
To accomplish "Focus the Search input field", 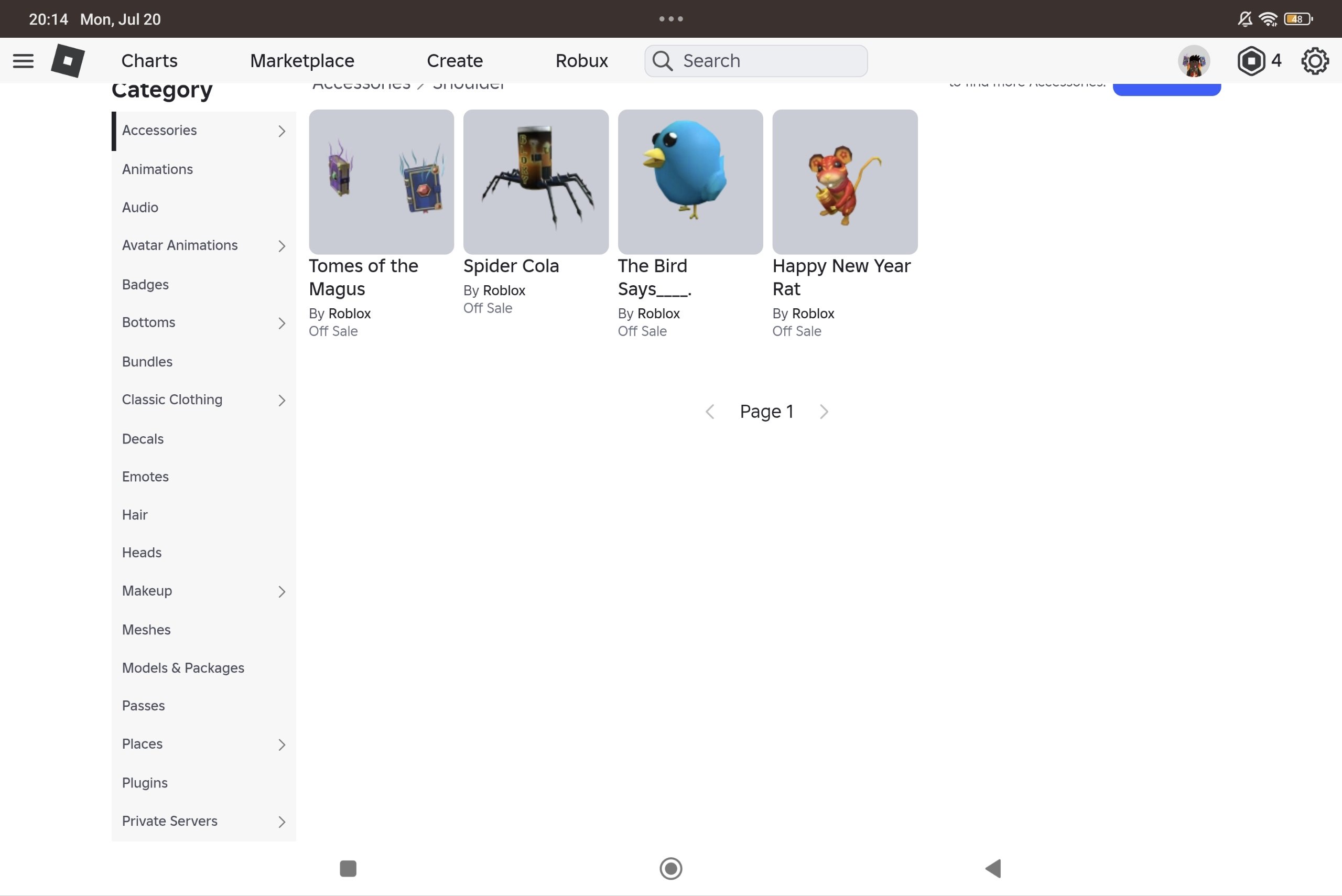I will coord(756,61).
